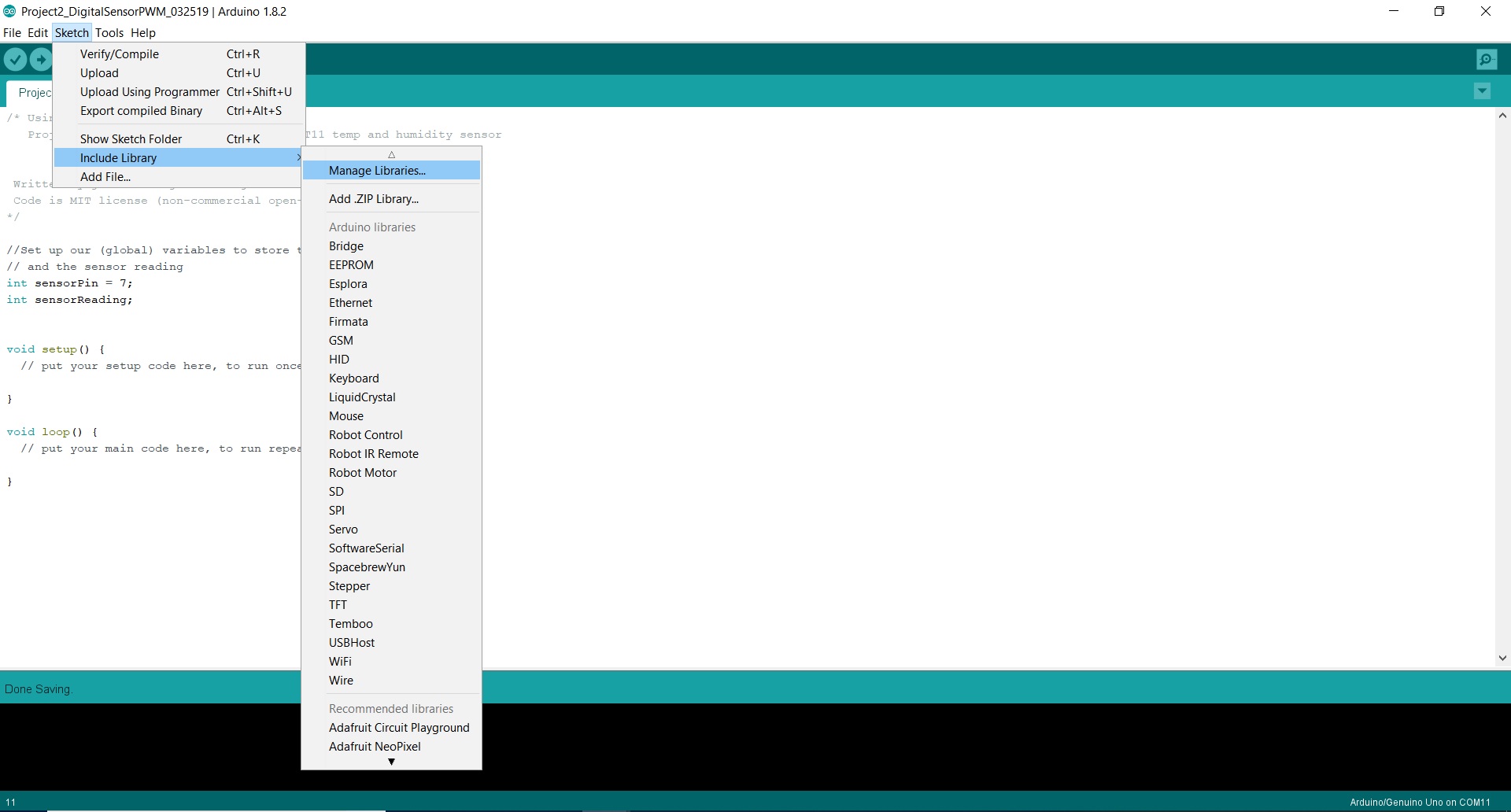Click the scroll-down triangle below Adafruit NeoPixel
This screenshot has width=1511, height=812.
click(x=391, y=762)
